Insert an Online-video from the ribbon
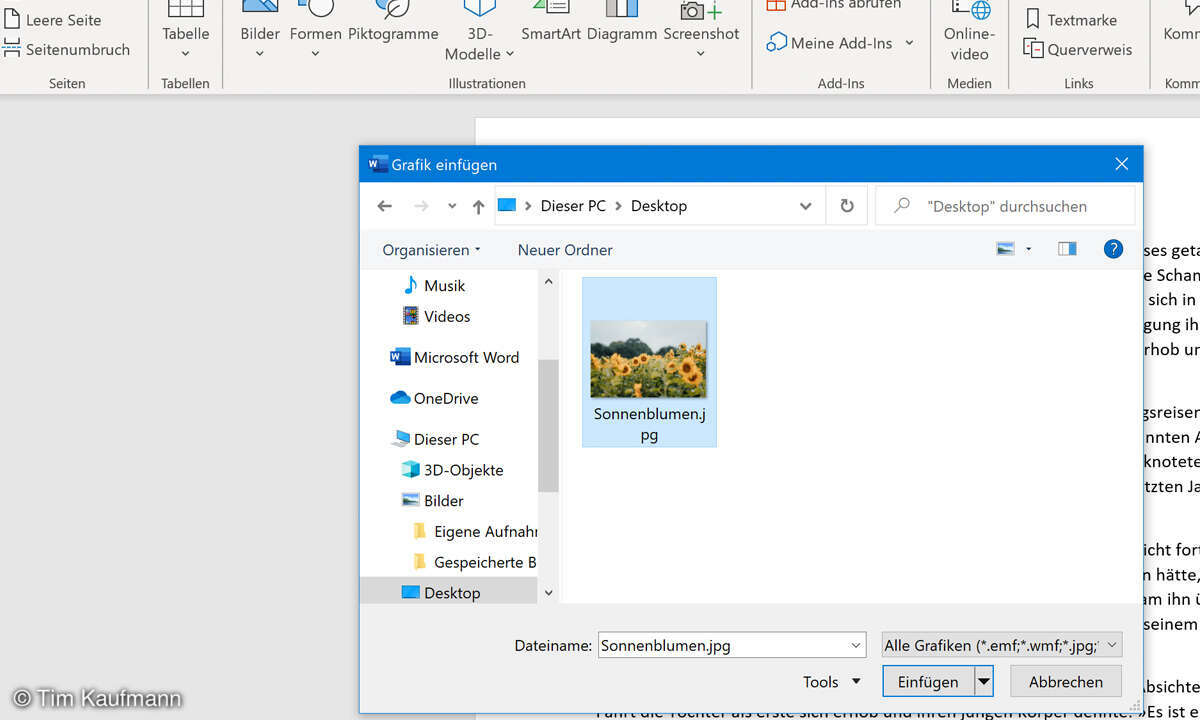 coord(969,30)
